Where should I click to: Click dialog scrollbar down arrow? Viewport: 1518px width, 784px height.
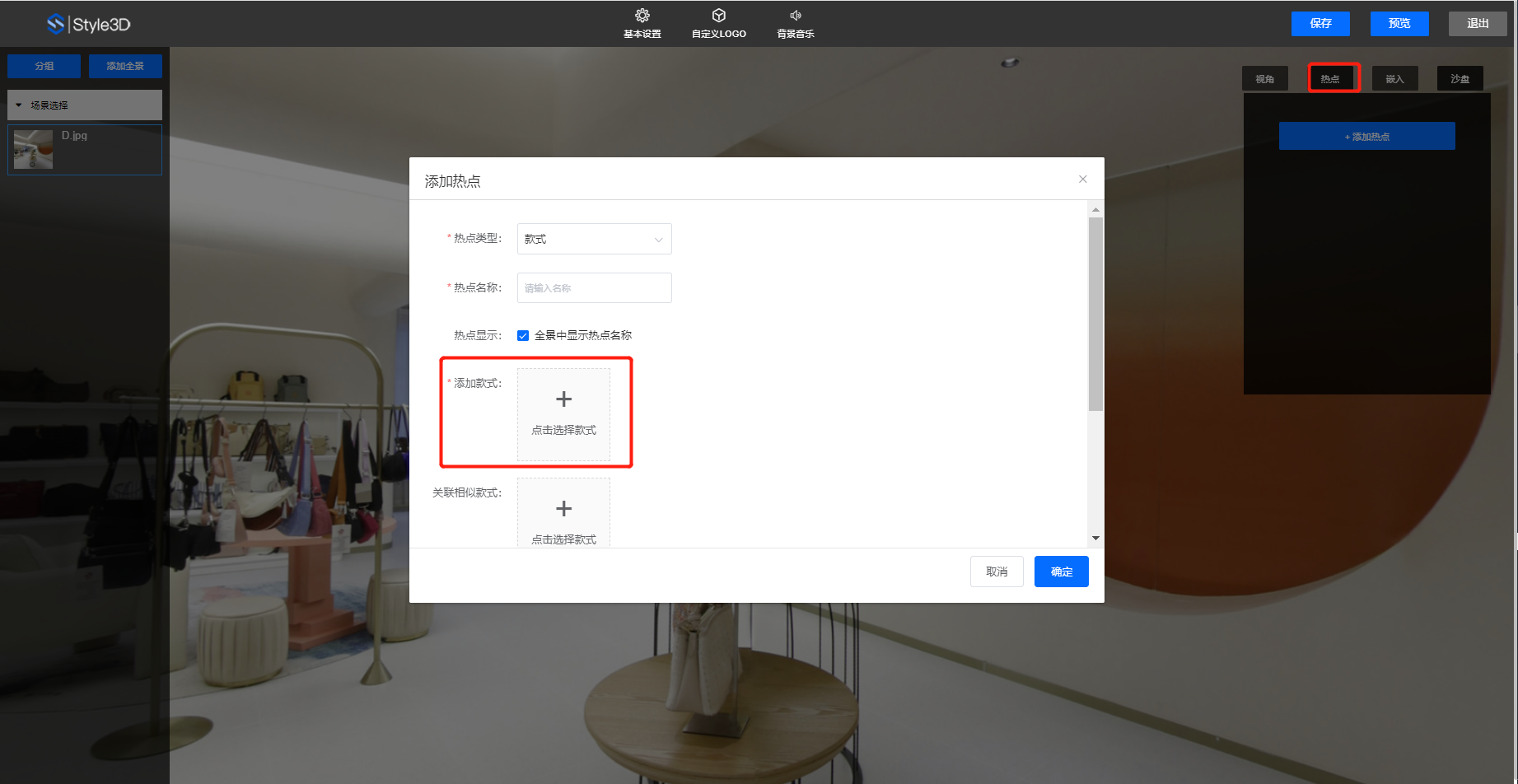coord(1095,538)
